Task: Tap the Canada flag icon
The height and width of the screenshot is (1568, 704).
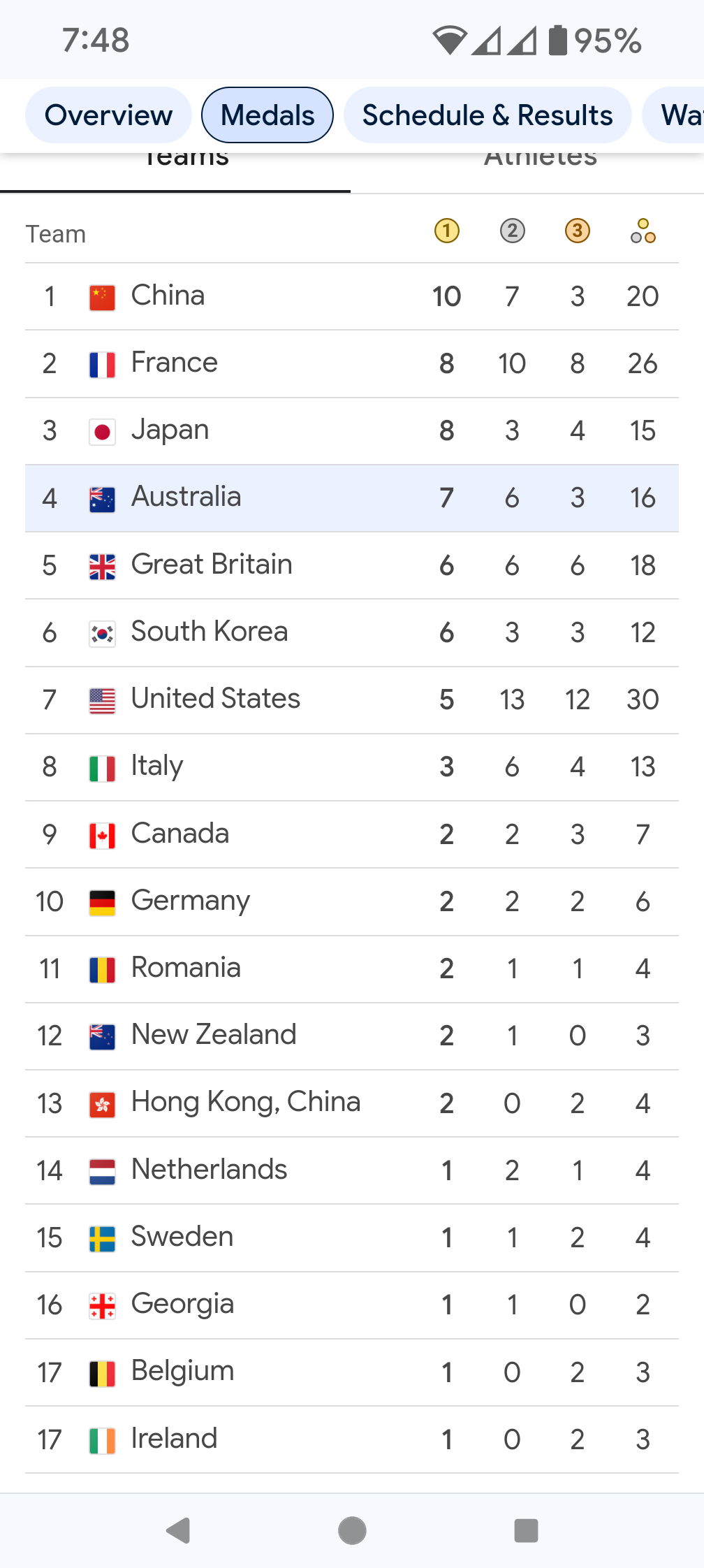Action: [102, 835]
